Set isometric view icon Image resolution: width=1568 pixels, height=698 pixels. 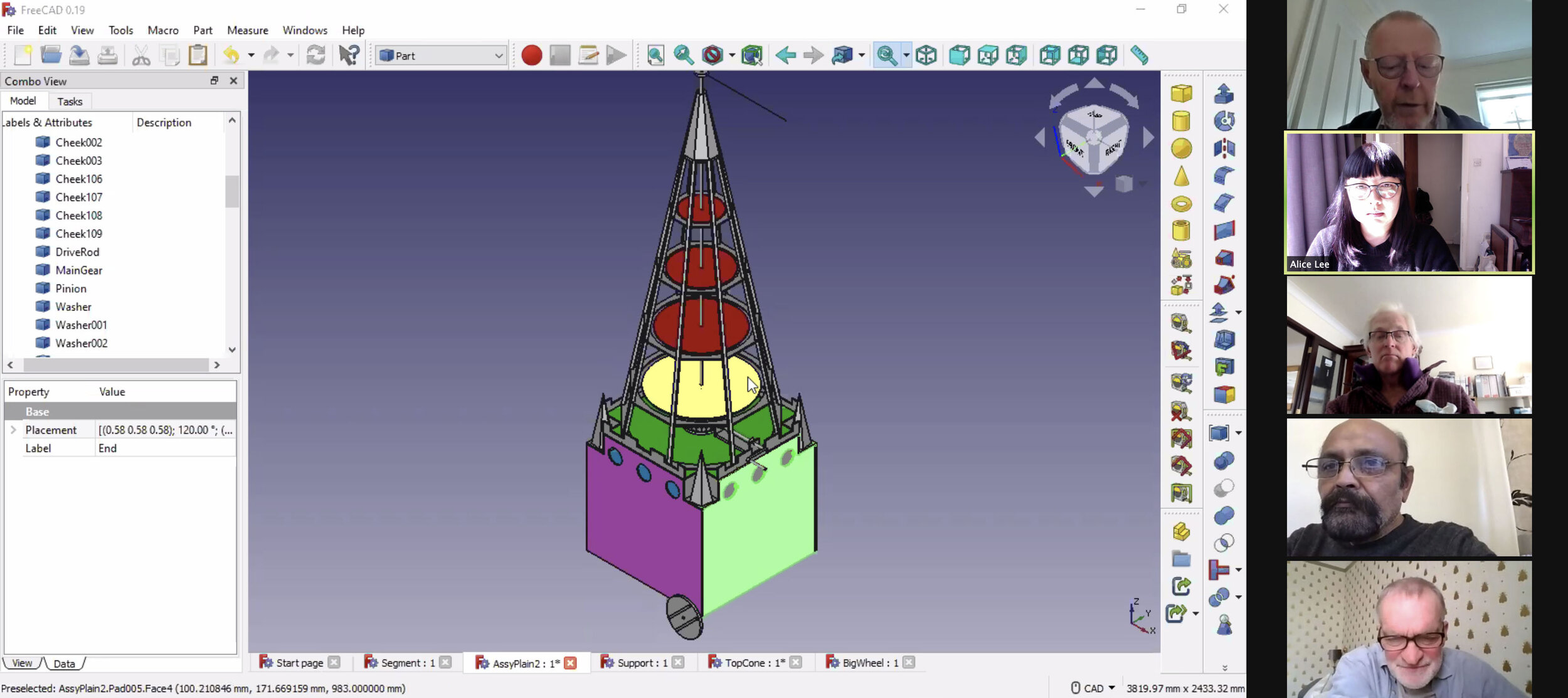[926, 55]
